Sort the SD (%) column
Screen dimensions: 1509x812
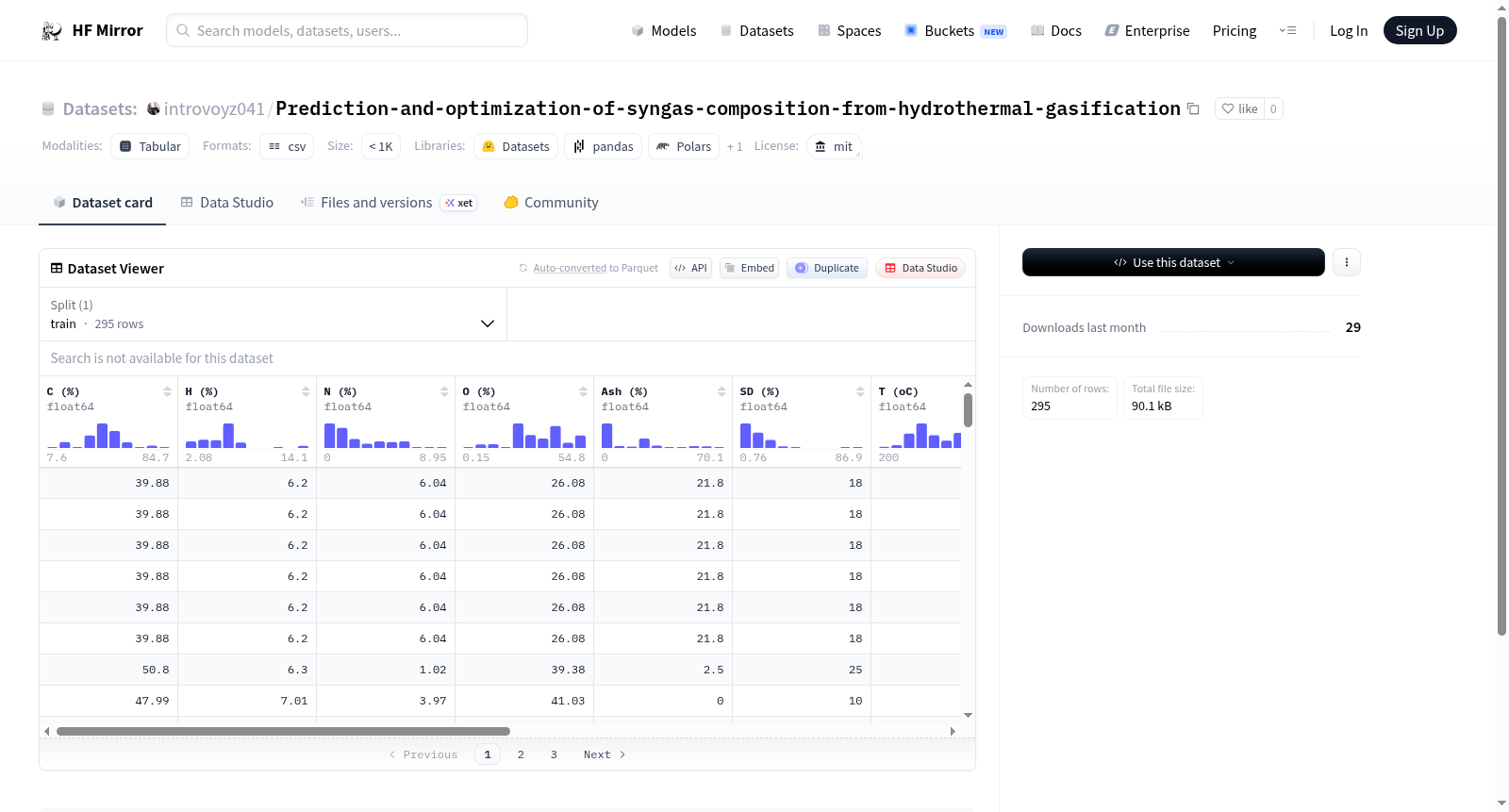pos(860,391)
